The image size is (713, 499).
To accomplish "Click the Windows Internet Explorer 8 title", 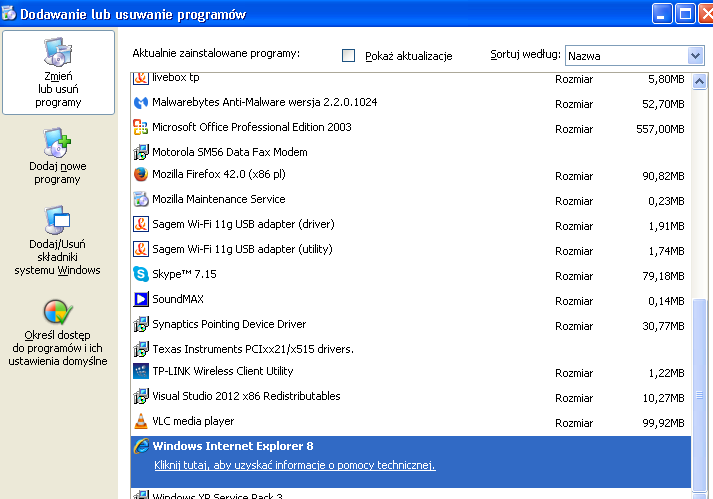I will [233, 446].
